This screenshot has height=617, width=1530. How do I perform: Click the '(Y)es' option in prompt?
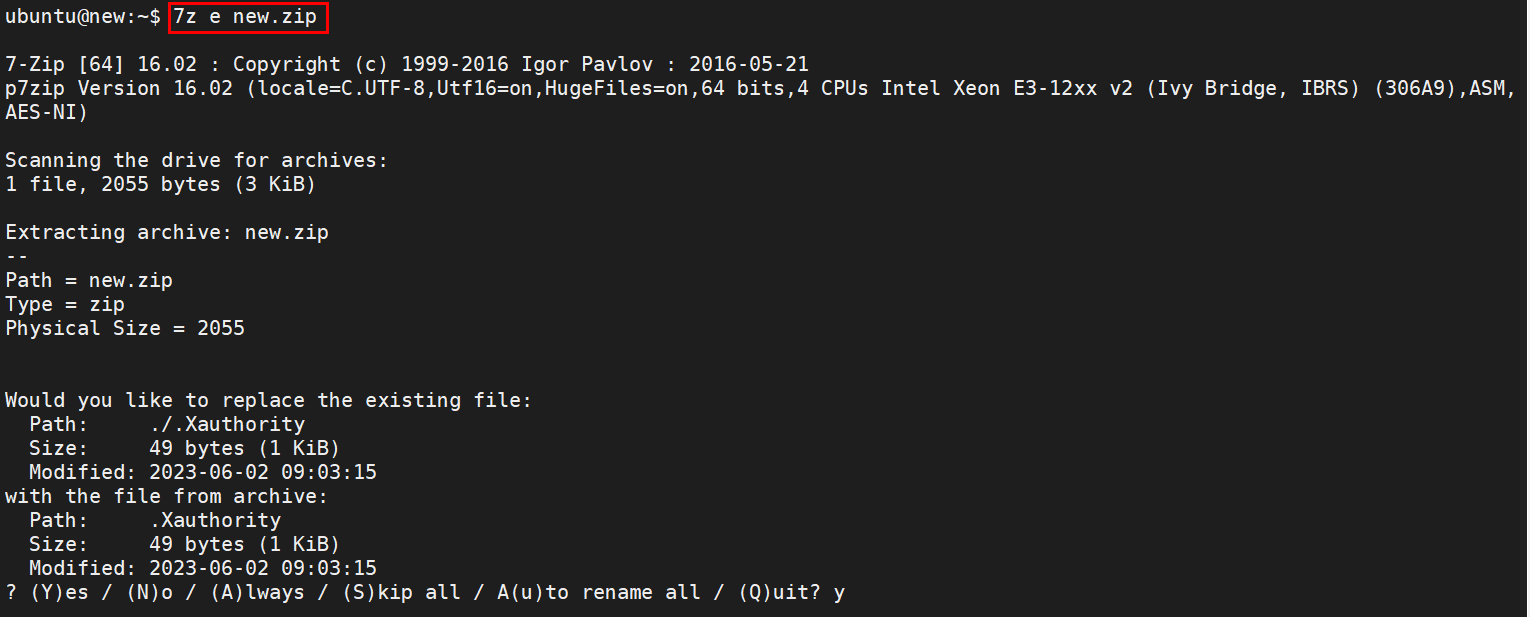click(x=59, y=592)
